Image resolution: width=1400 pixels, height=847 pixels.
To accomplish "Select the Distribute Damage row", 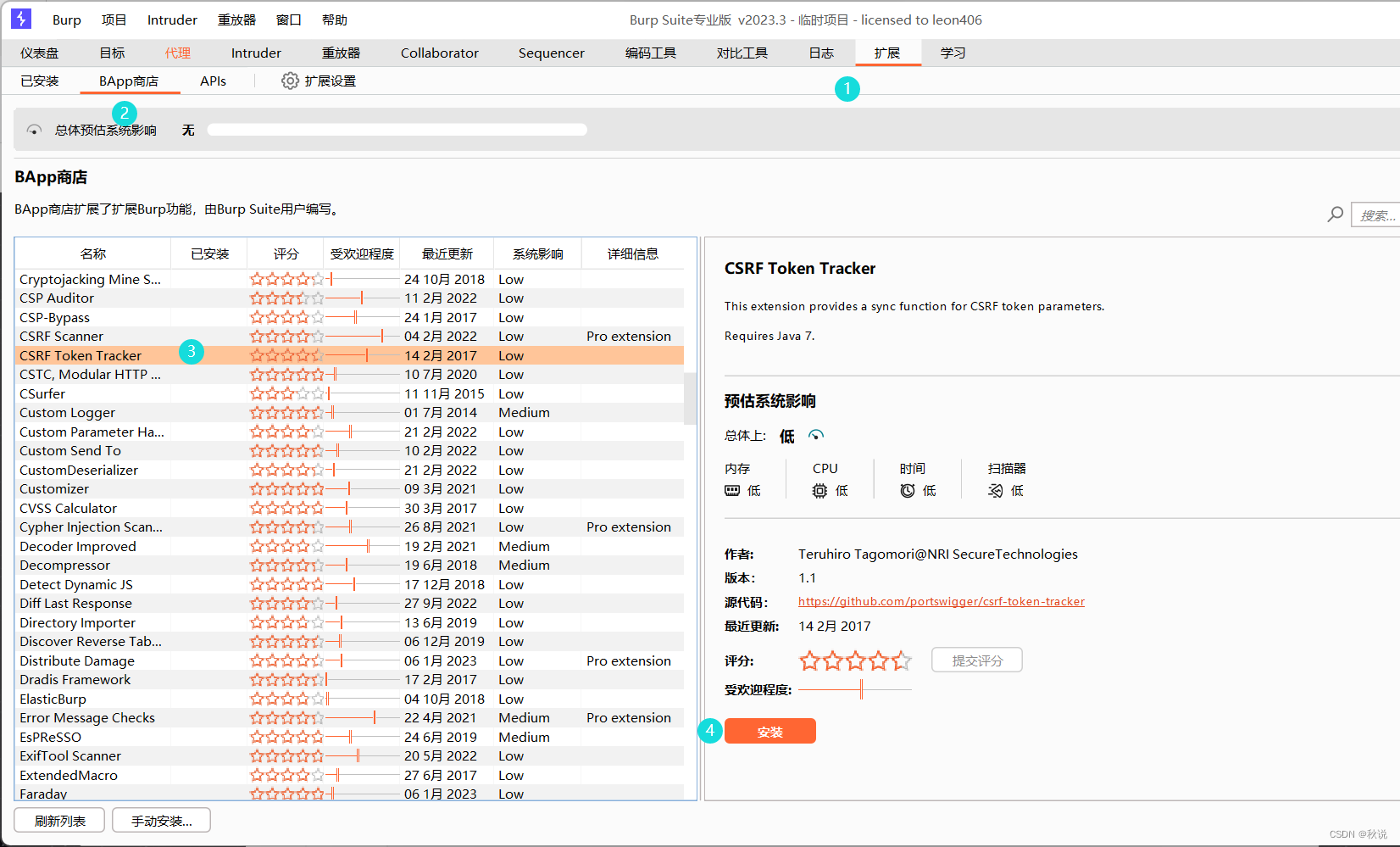I will 349,660.
